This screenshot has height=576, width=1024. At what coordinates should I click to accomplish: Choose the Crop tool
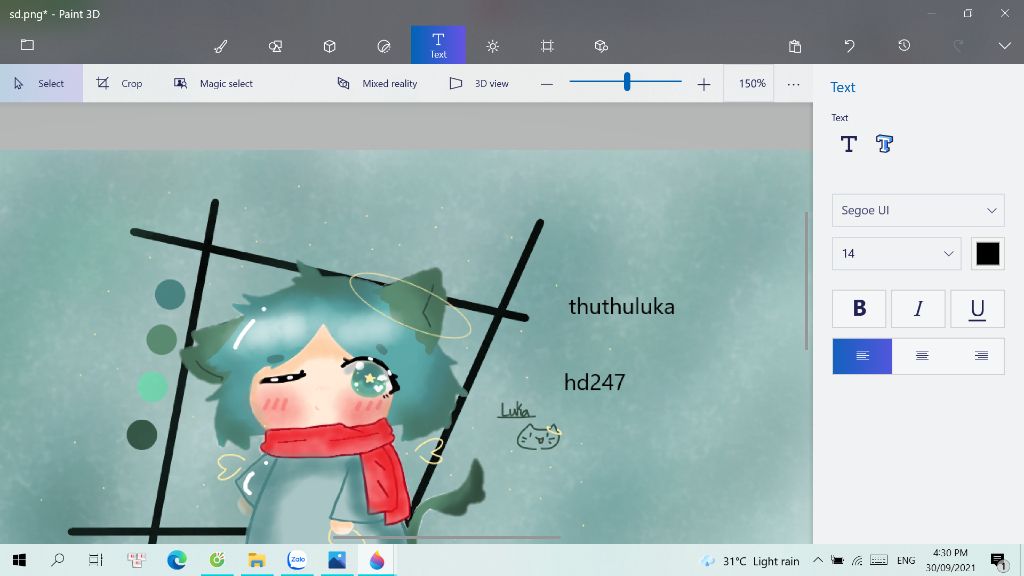tap(120, 84)
